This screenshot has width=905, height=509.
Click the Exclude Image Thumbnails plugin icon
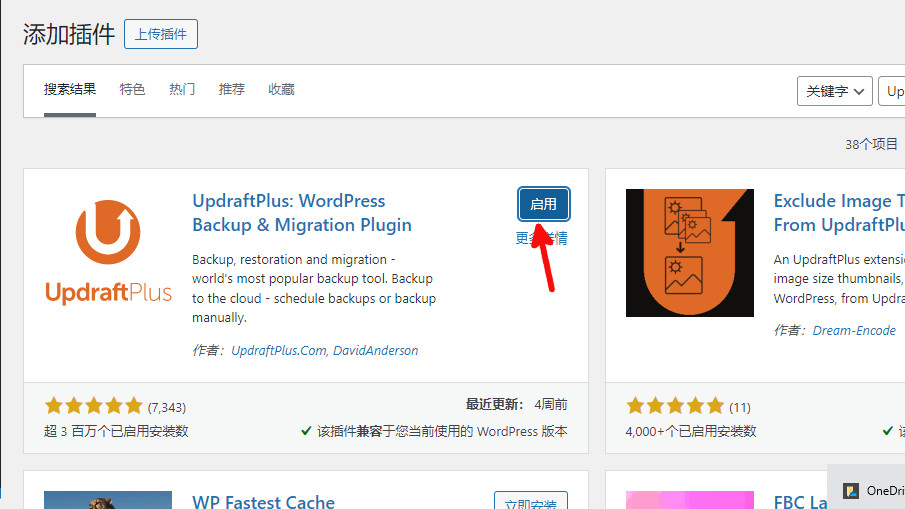(689, 253)
